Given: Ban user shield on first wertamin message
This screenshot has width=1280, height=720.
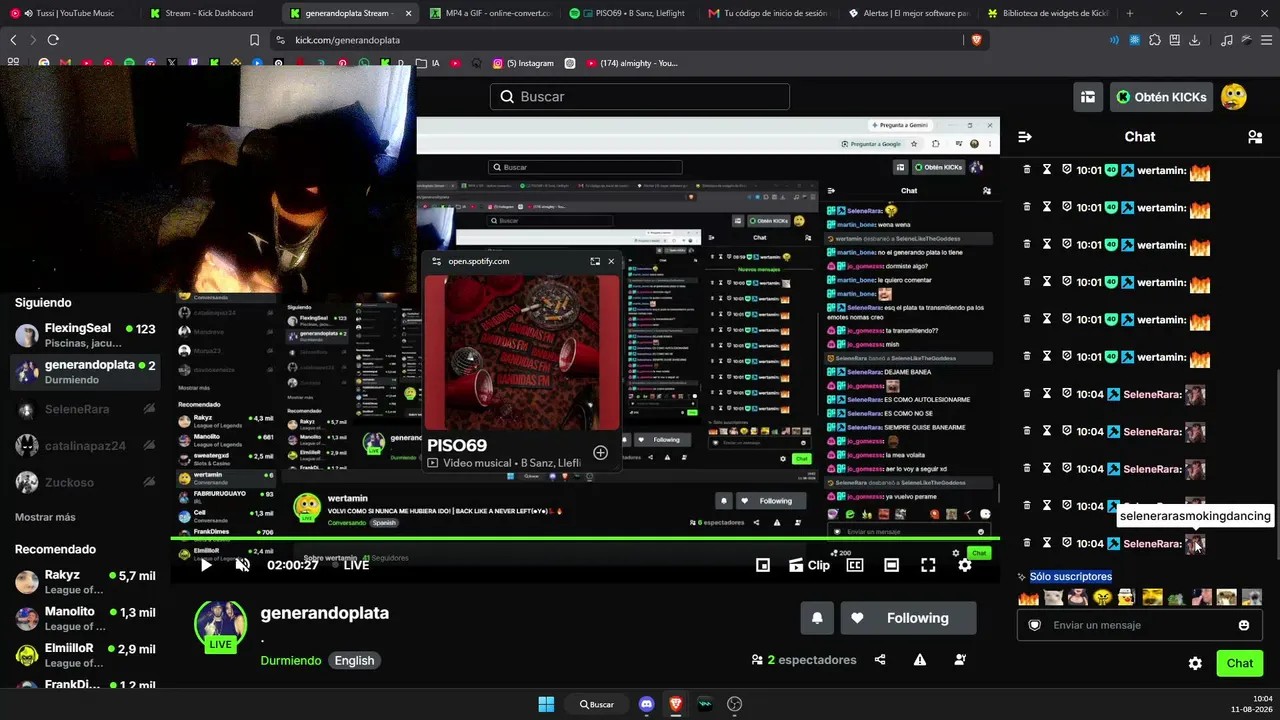Looking at the screenshot, I should pos(1067,170).
